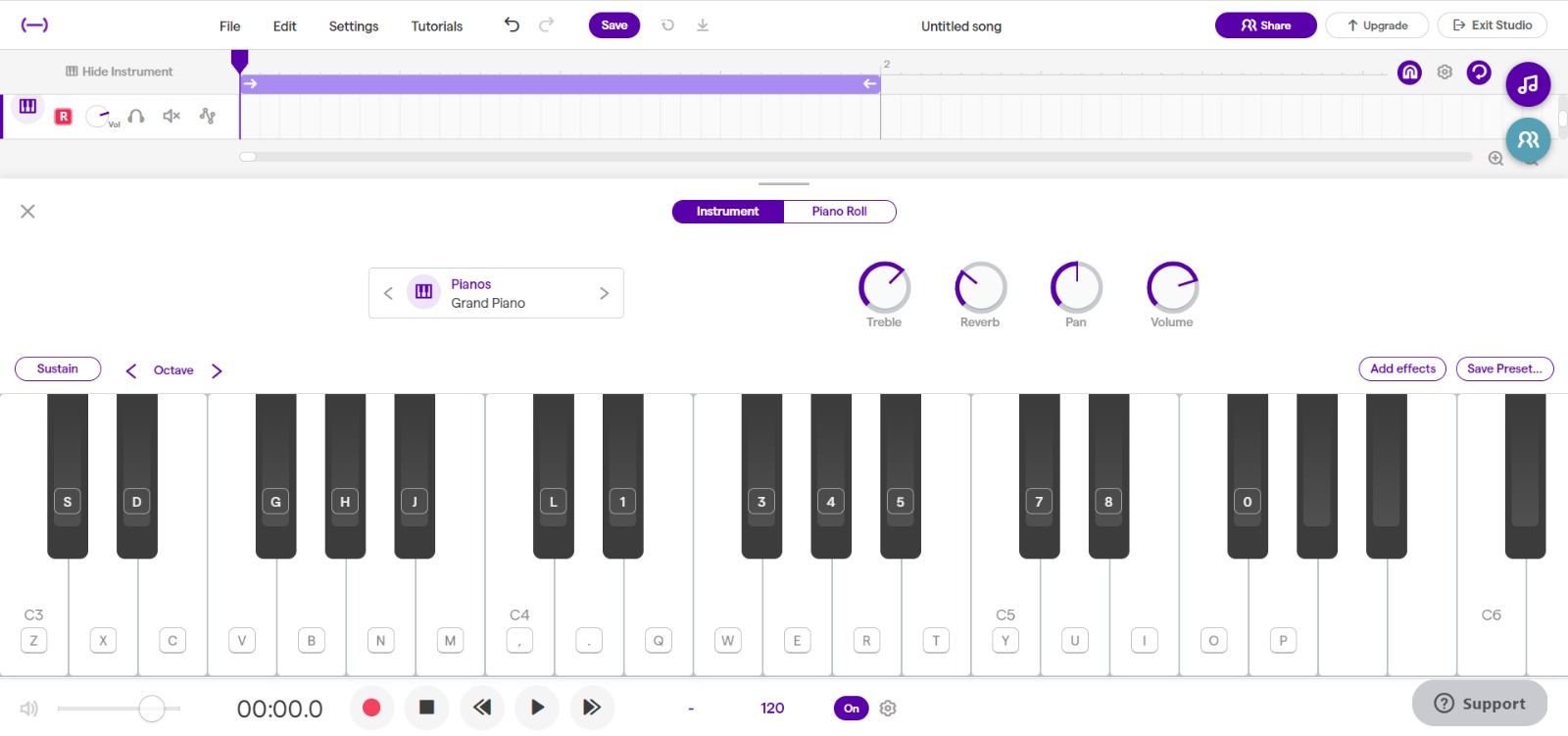This screenshot has height=736, width=1568.
Task: Shift Octave down with left arrow
Action: (x=131, y=370)
